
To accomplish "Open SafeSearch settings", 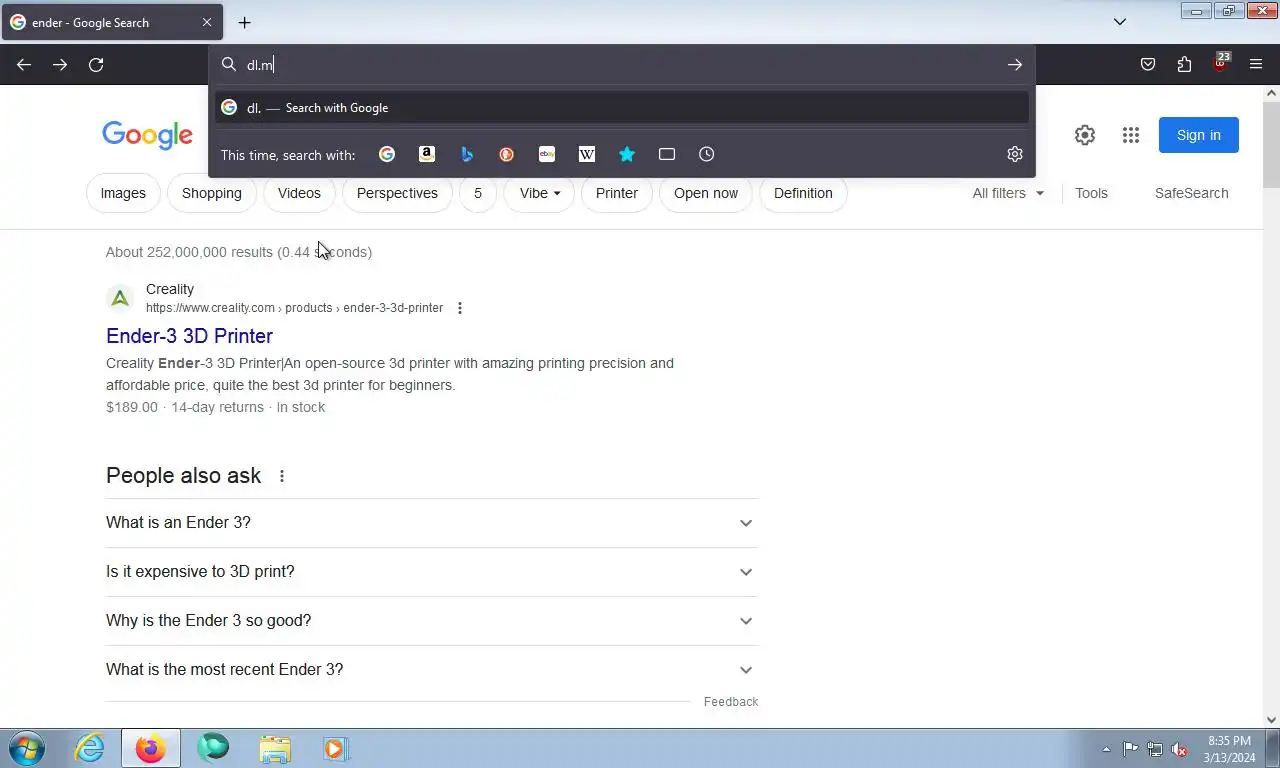I will pos(1191,193).
